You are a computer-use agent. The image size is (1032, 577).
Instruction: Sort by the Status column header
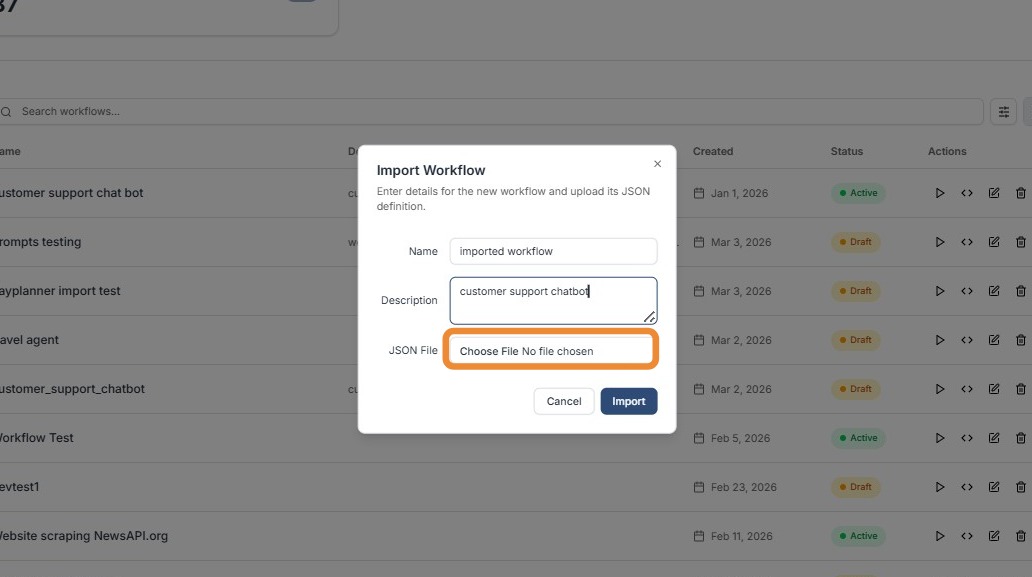pyautogui.click(x=846, y=151)
